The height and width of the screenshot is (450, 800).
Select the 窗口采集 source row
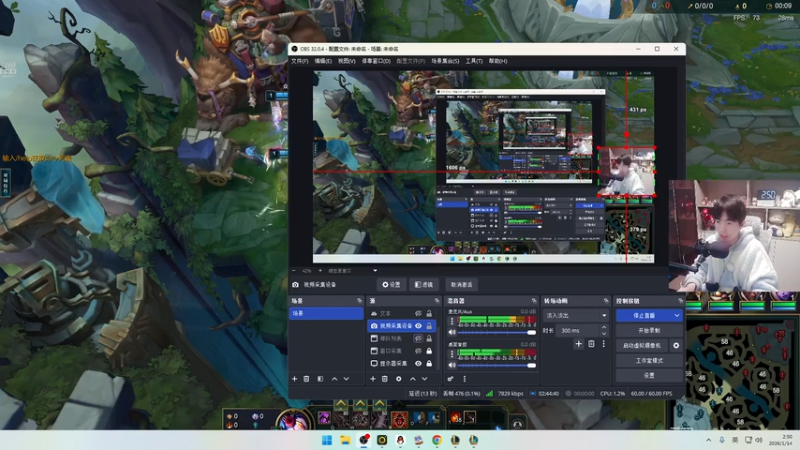[x=402, y=351]
